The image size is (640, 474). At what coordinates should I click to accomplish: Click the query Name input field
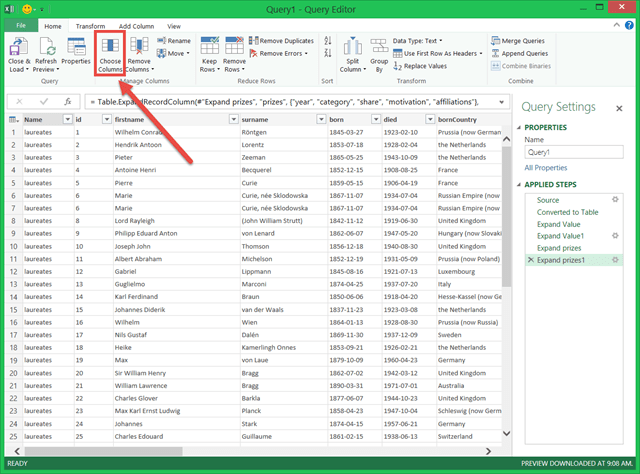573,153
